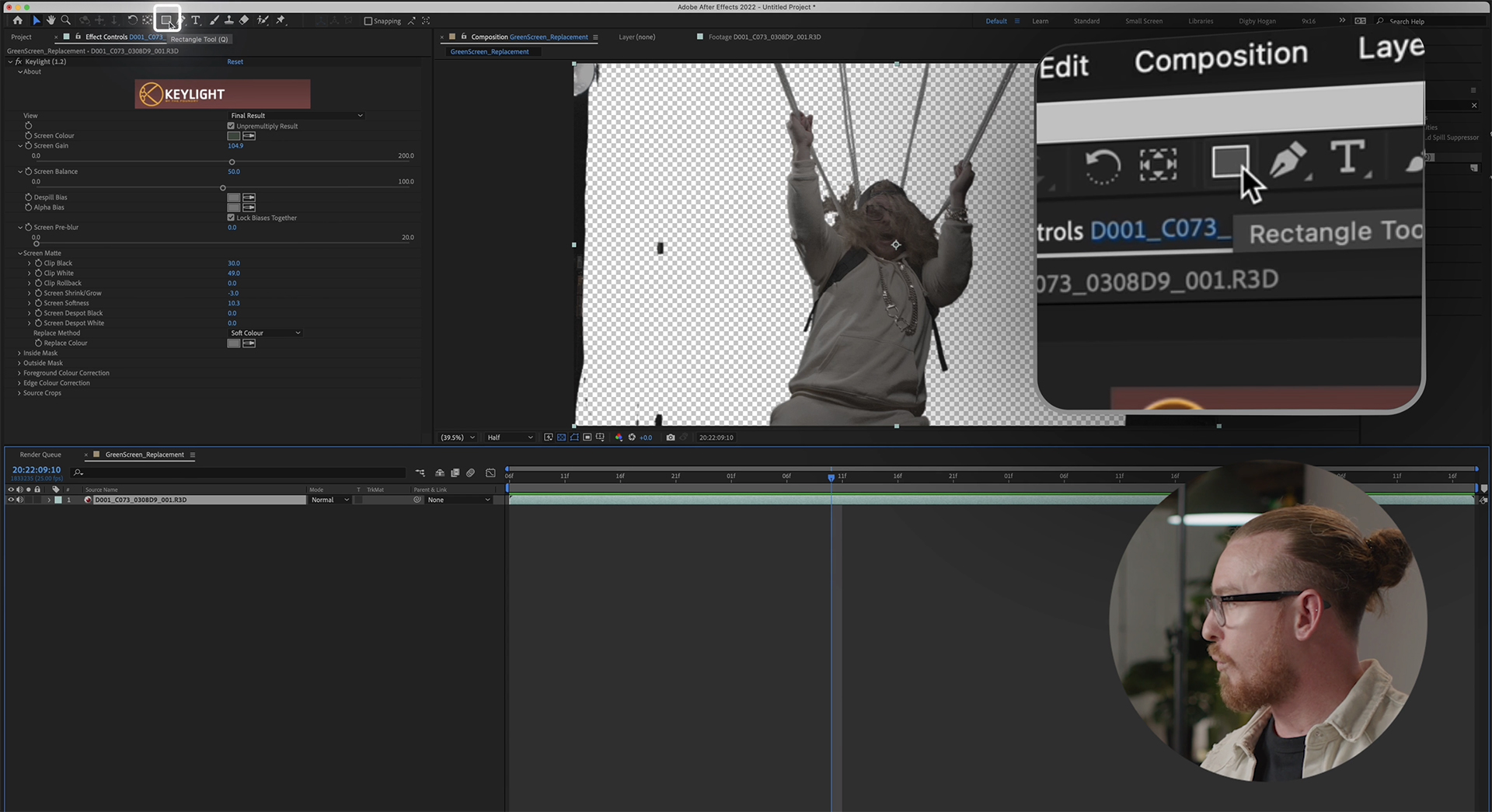This screenshot has width=1492, height=812.
Task: Select the Brush tool in toolbar
Action: click(214, 20)
